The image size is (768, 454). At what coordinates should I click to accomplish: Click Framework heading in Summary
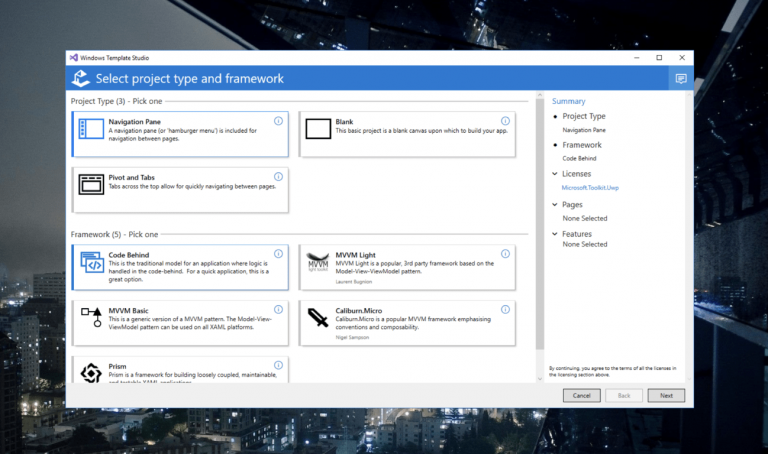pyautogui.click(x=582, y=145)
